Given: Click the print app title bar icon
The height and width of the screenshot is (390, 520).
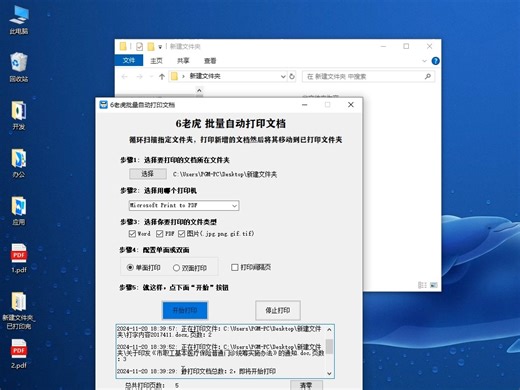Looking at the screenshot, I should coord(104,105).
